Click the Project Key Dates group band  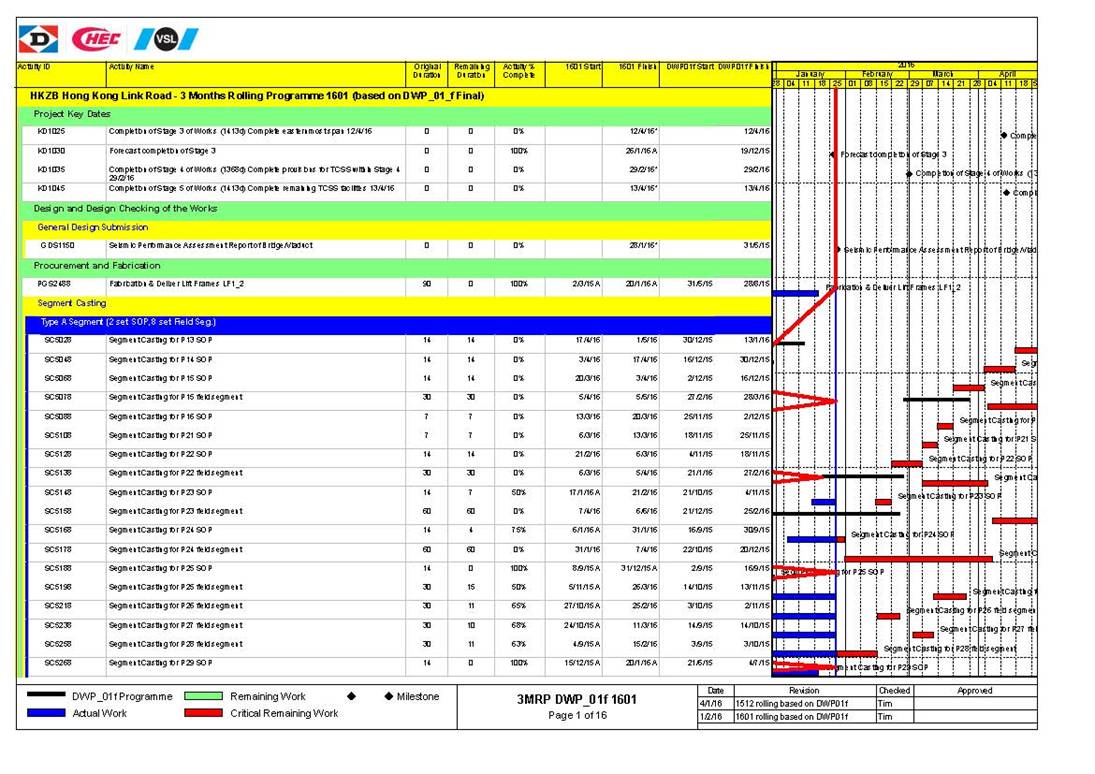pyautogui.click(x=395, y=115)
